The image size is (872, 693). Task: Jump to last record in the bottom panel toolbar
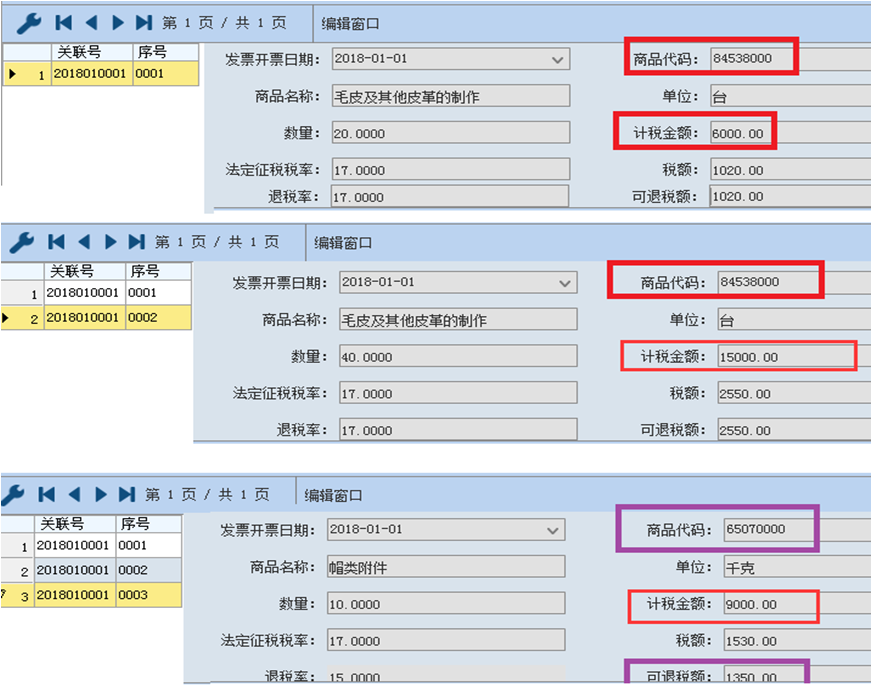point(127,494)
